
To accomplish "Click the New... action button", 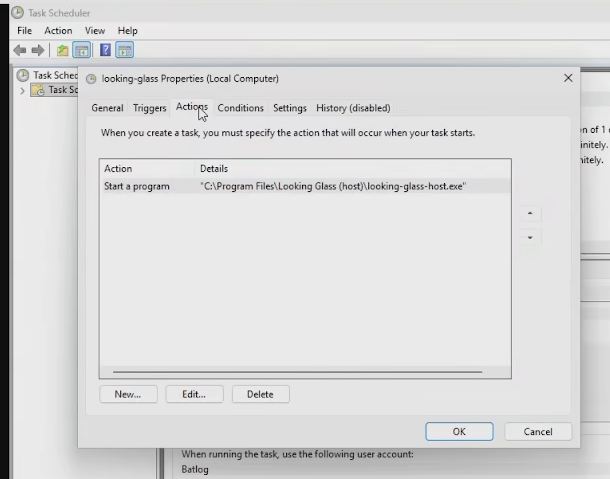I will tap(128, 394).
